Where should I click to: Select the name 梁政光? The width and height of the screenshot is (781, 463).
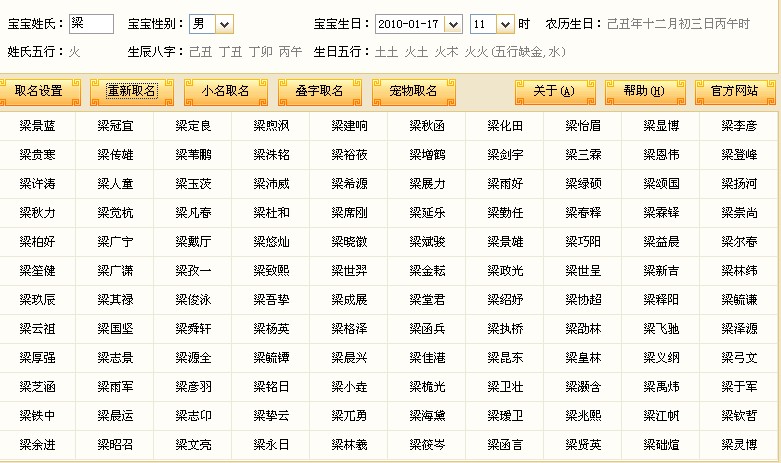pyautogui.click(x=506, y=271)
